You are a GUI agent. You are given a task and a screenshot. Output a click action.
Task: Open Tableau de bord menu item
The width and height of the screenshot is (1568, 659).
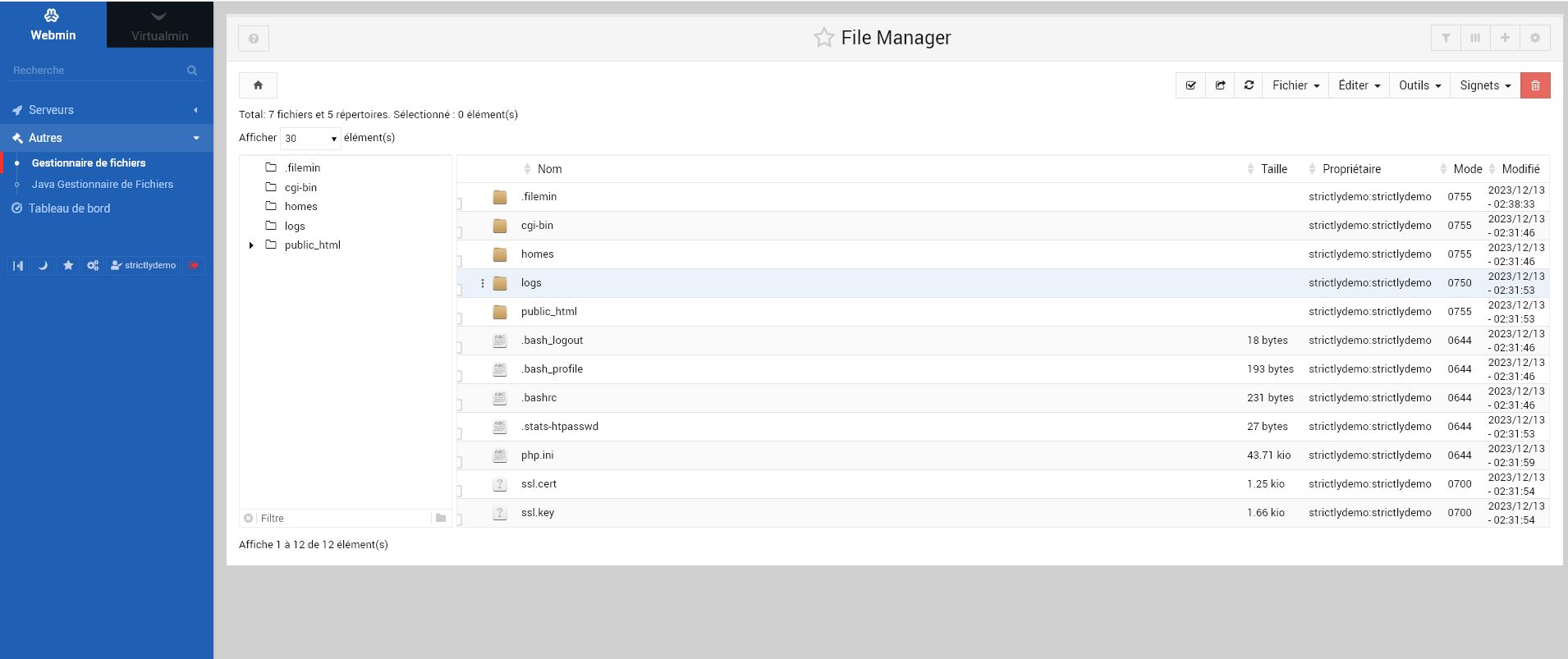69,208
